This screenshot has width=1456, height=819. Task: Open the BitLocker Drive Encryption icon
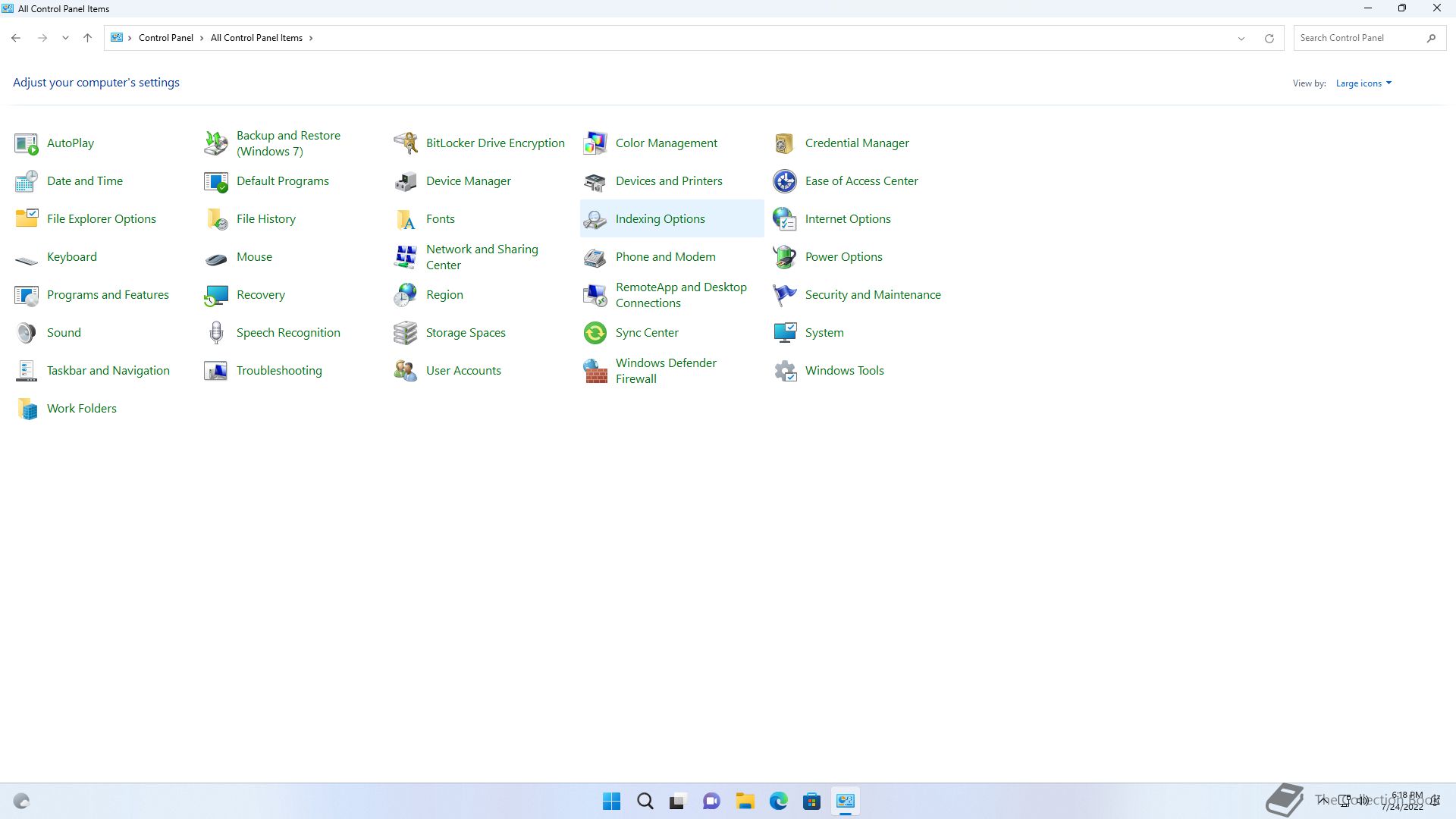pyautogui.click(x=406, y=143)
